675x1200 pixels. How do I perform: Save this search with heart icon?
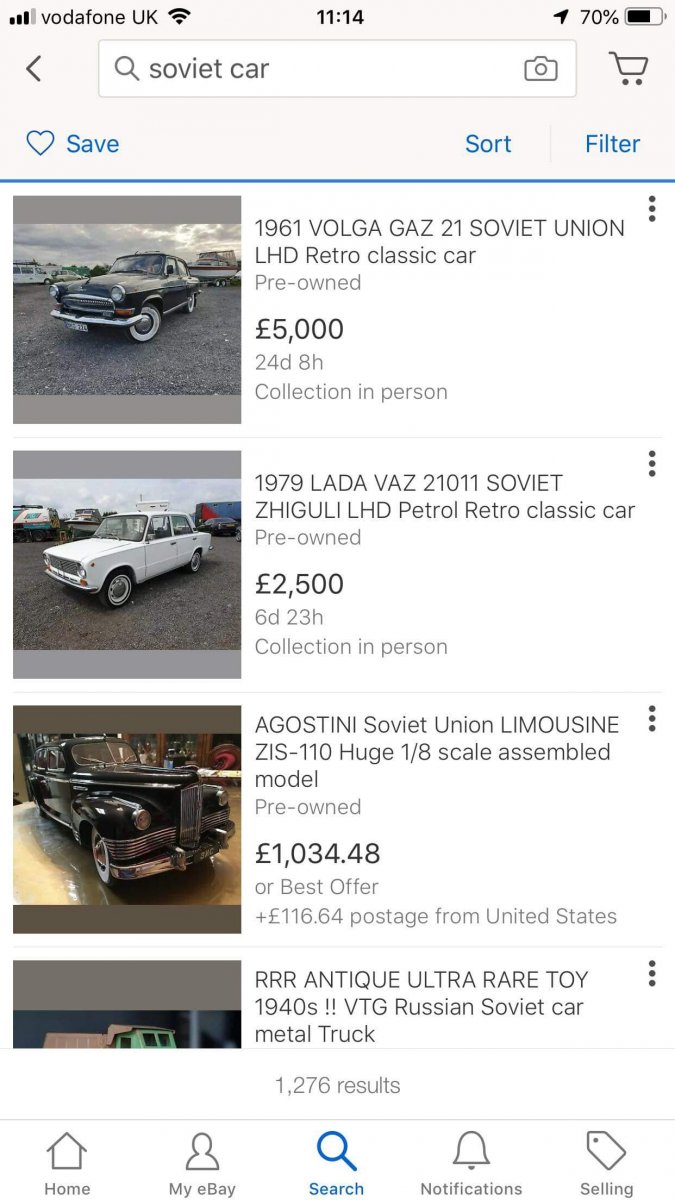click(40, 144)
